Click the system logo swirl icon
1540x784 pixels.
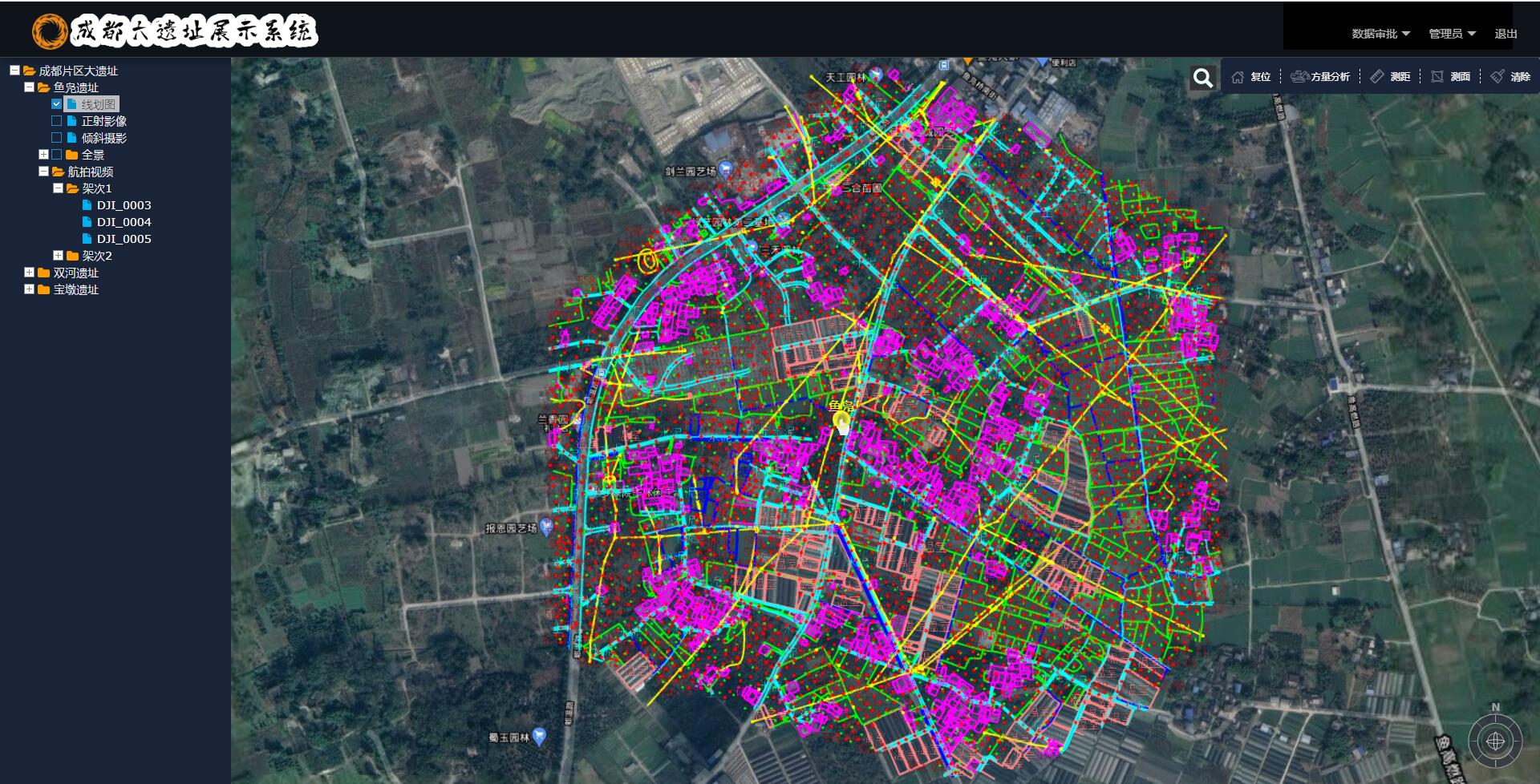50,31
